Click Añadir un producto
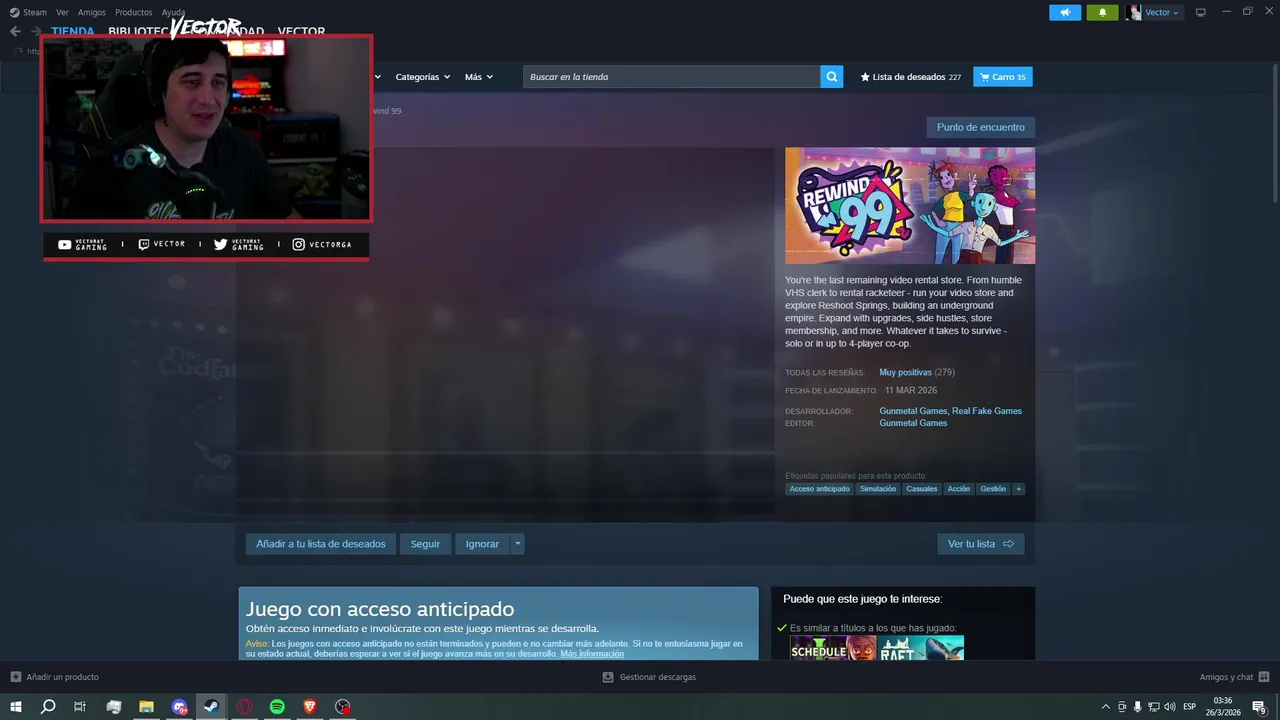The height and width of the screenshot is (720, 1280). point(55,677)
